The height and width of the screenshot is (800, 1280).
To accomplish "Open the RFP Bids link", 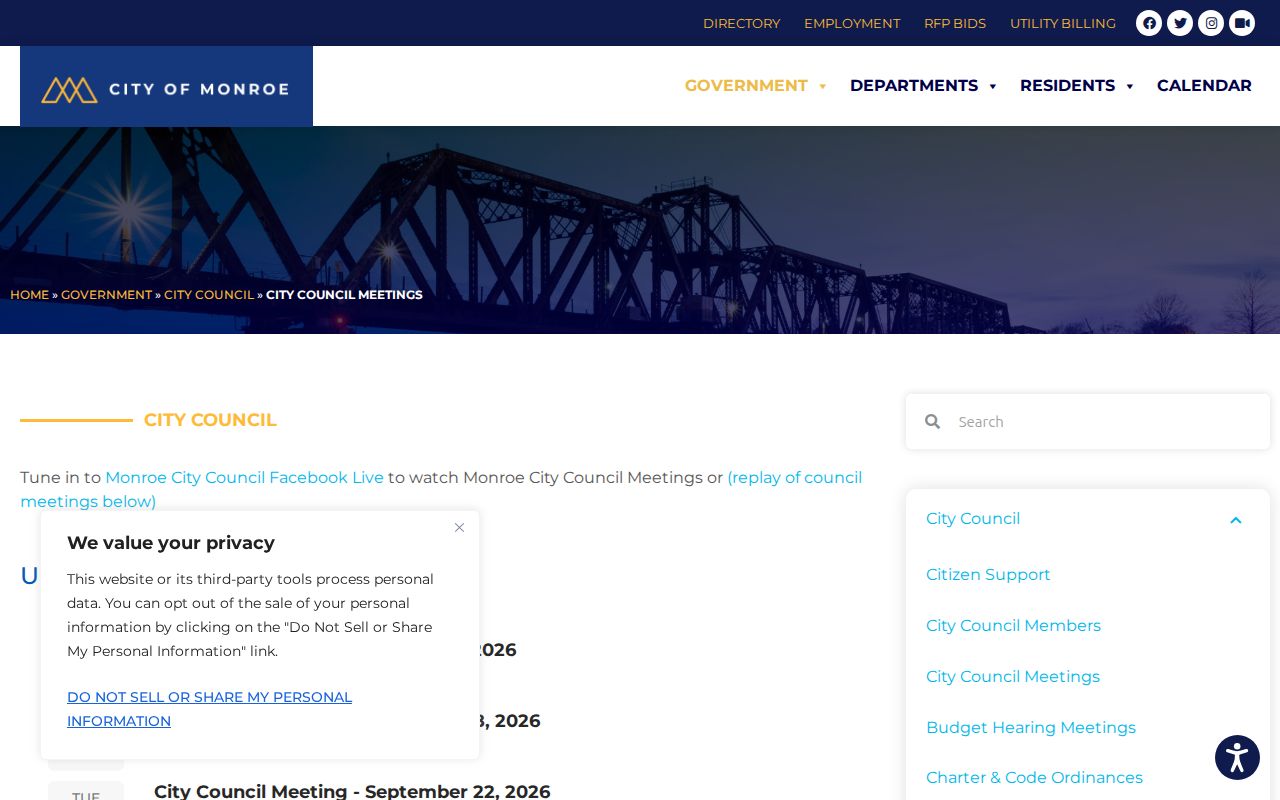I will click(x=955, y=23).
